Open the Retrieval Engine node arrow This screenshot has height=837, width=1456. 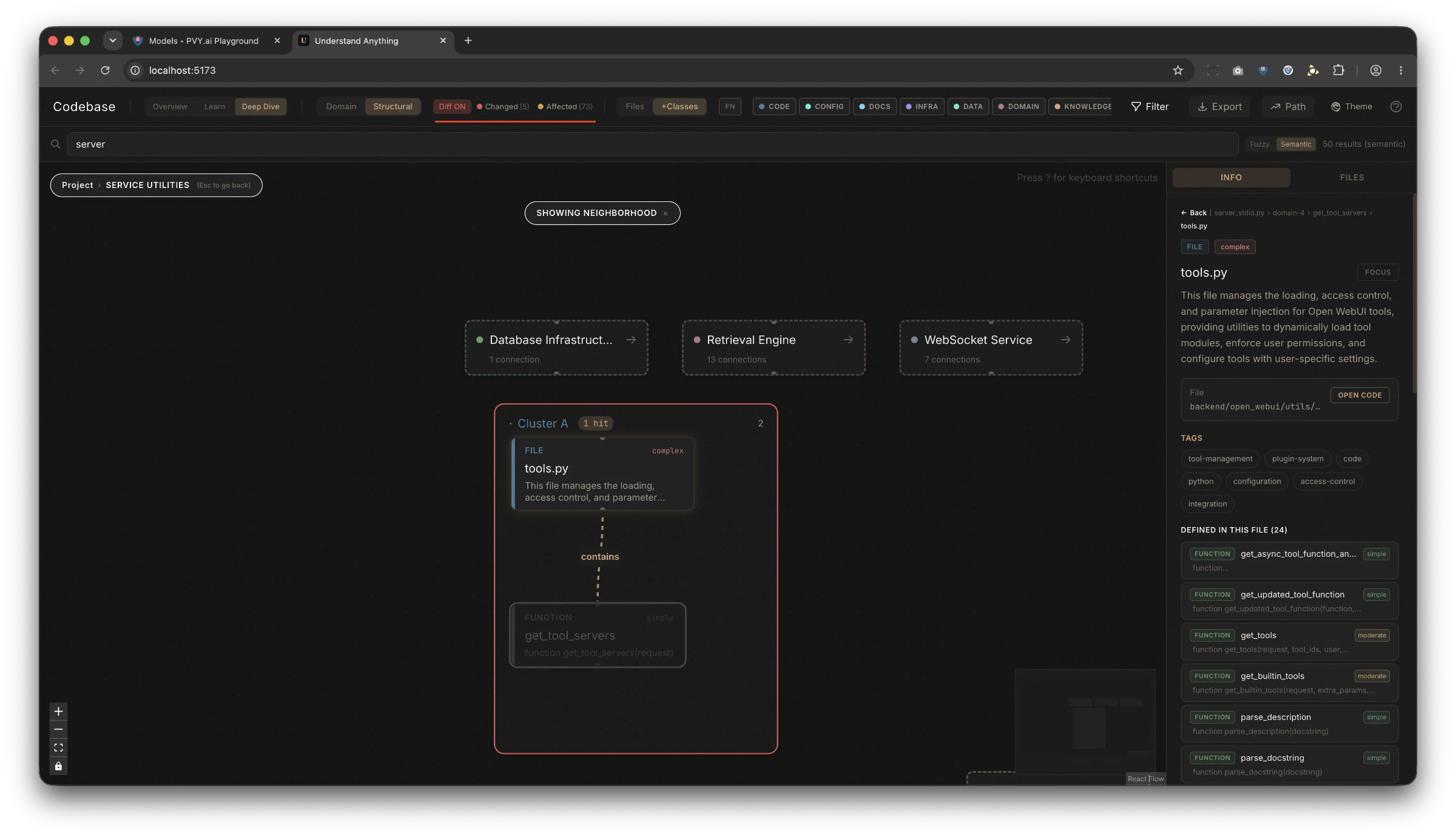848,340
